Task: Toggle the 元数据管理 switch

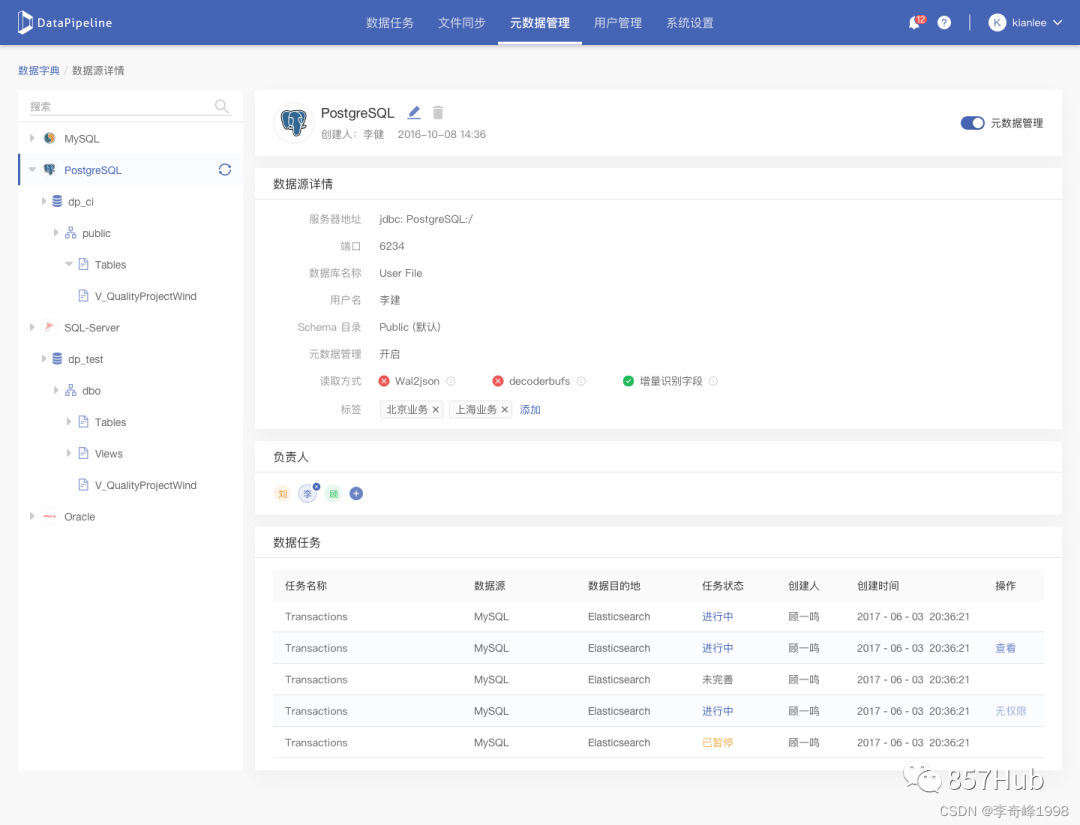Action: pos(972,123)
